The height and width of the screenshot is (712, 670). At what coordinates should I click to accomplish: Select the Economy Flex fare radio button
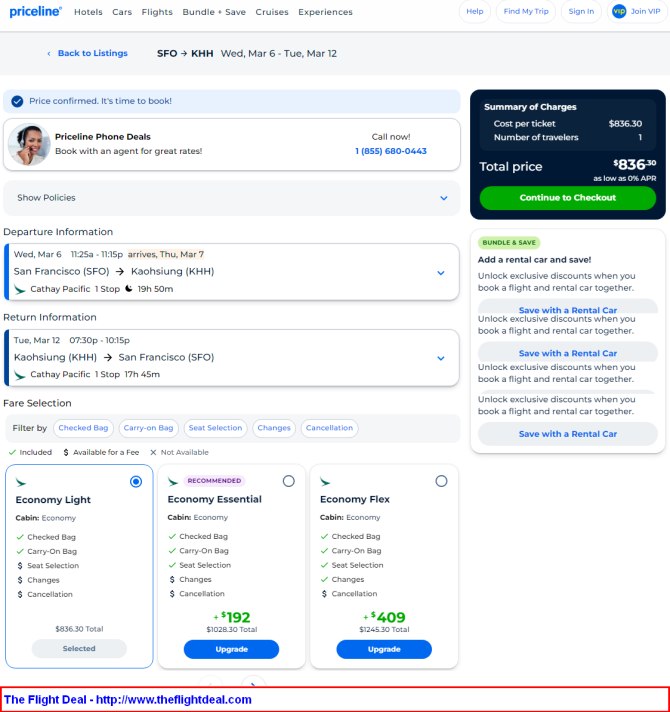tap(441, 481)
